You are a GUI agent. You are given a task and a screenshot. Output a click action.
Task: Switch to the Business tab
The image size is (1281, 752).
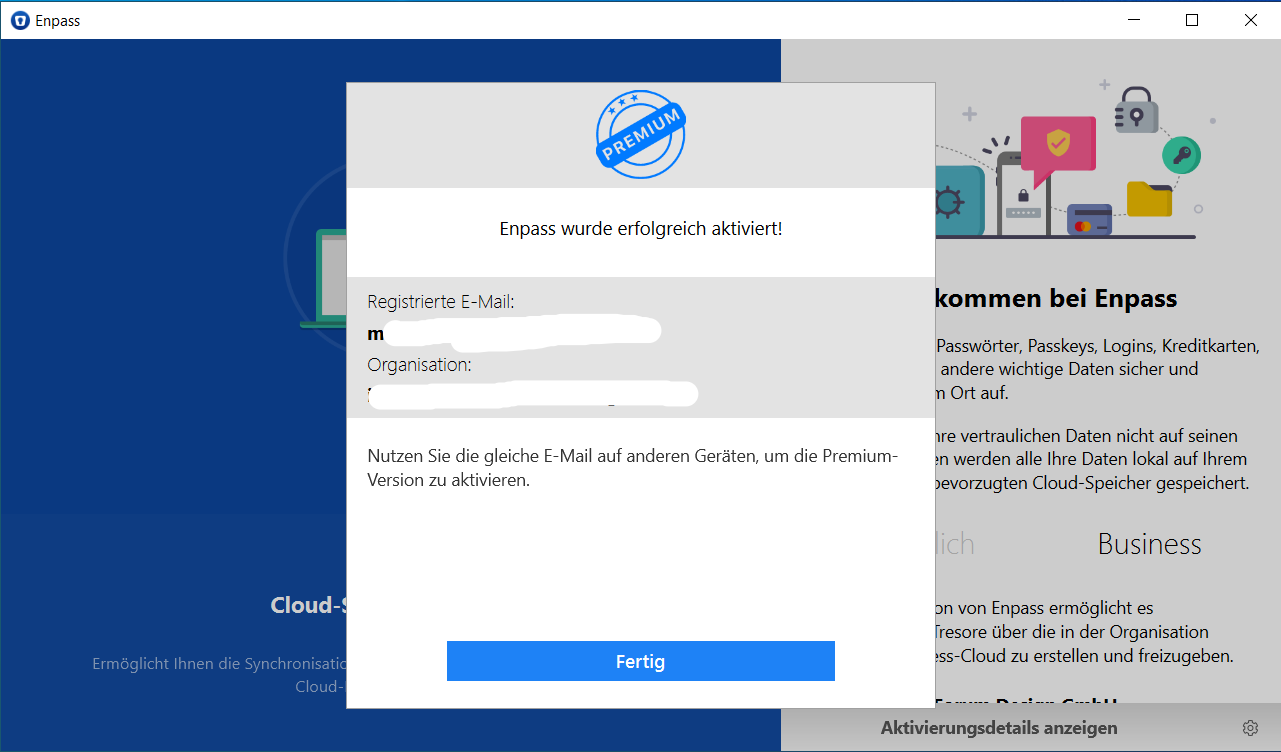1149,545
